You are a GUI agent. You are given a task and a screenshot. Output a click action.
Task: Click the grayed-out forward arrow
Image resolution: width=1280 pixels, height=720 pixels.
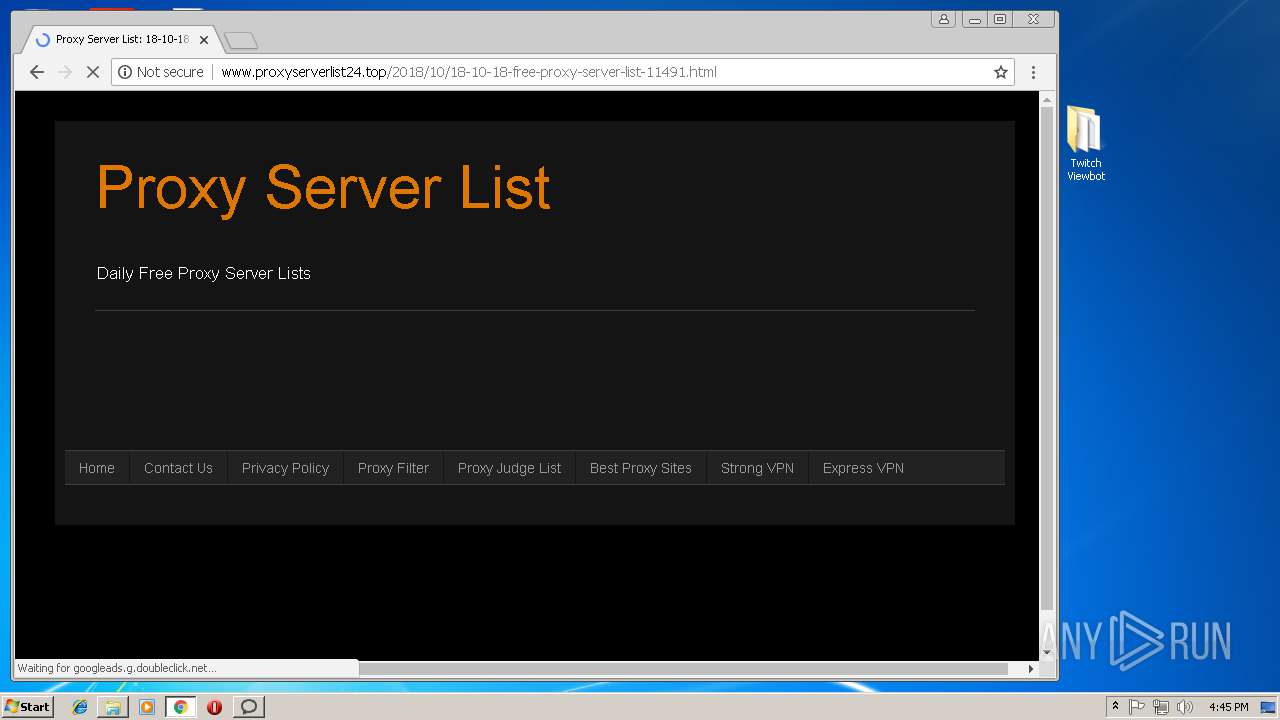pos(65,72)
